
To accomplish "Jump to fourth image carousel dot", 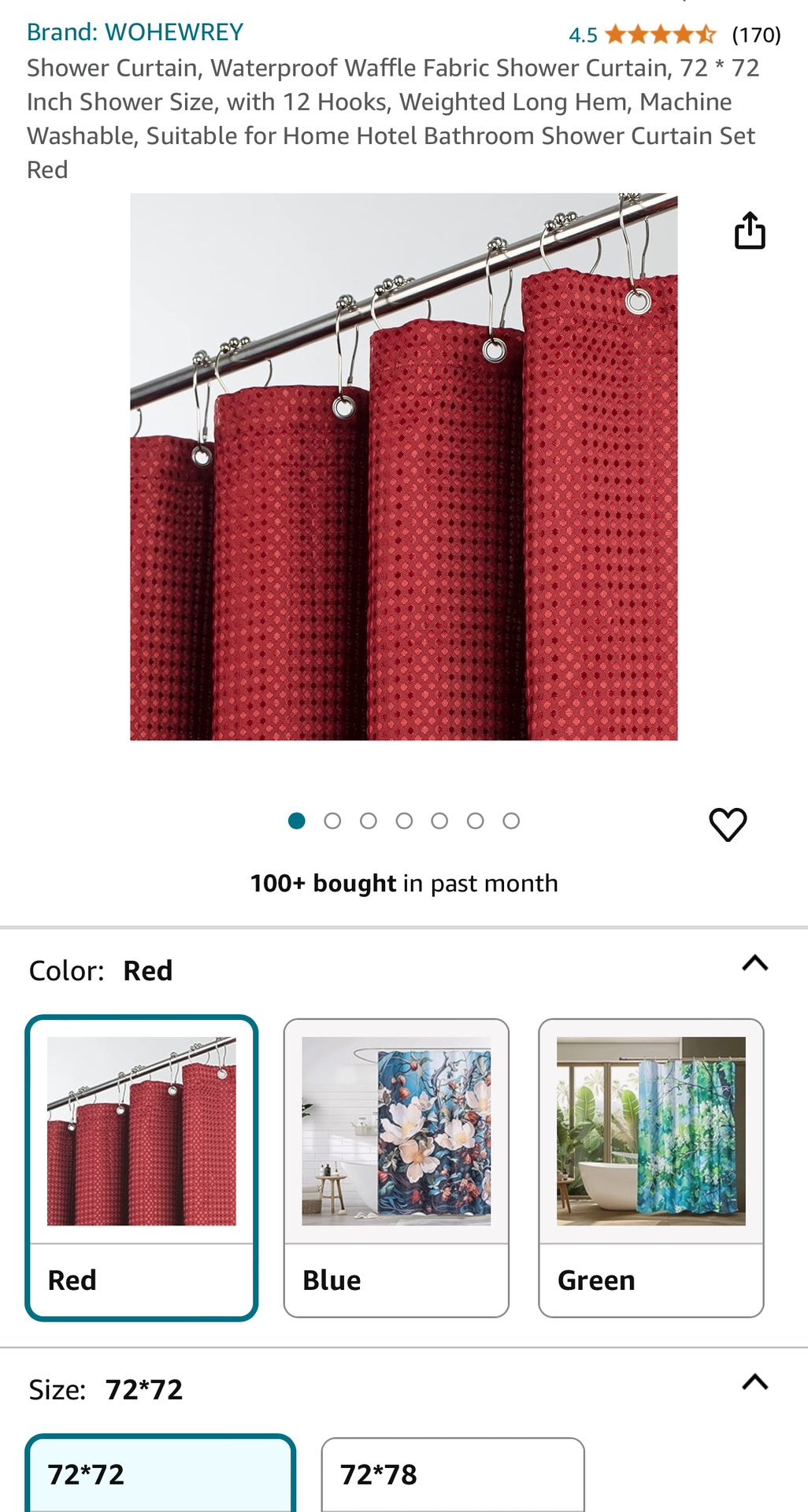I will click(x=404, y=821).
